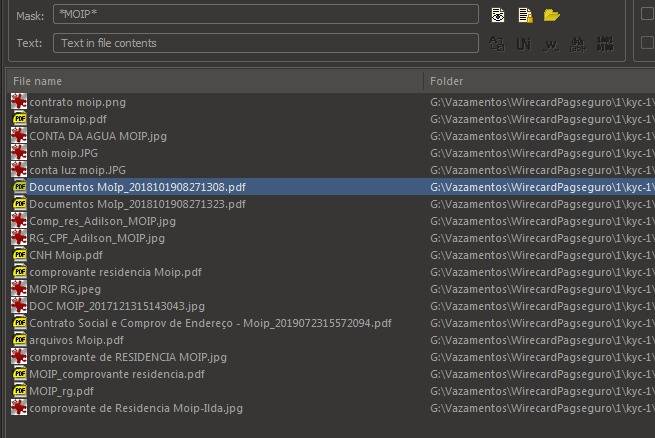Click folder path of arquivos Moip.pdf row

coord(542,340)
